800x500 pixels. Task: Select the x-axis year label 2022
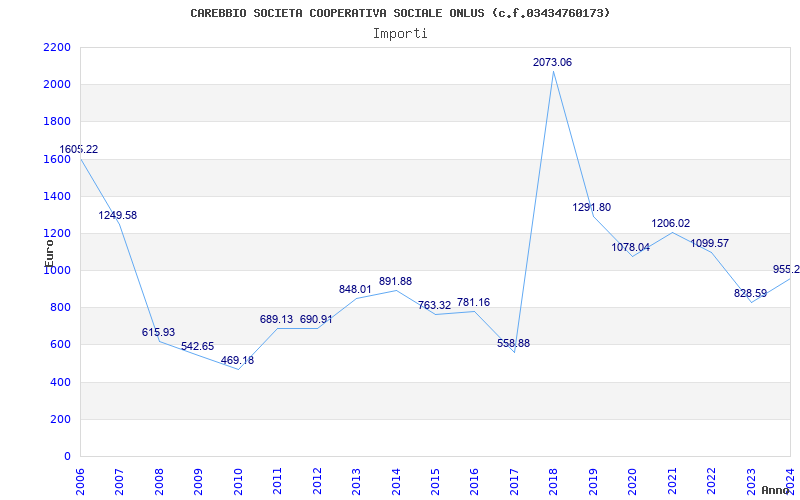711,481
